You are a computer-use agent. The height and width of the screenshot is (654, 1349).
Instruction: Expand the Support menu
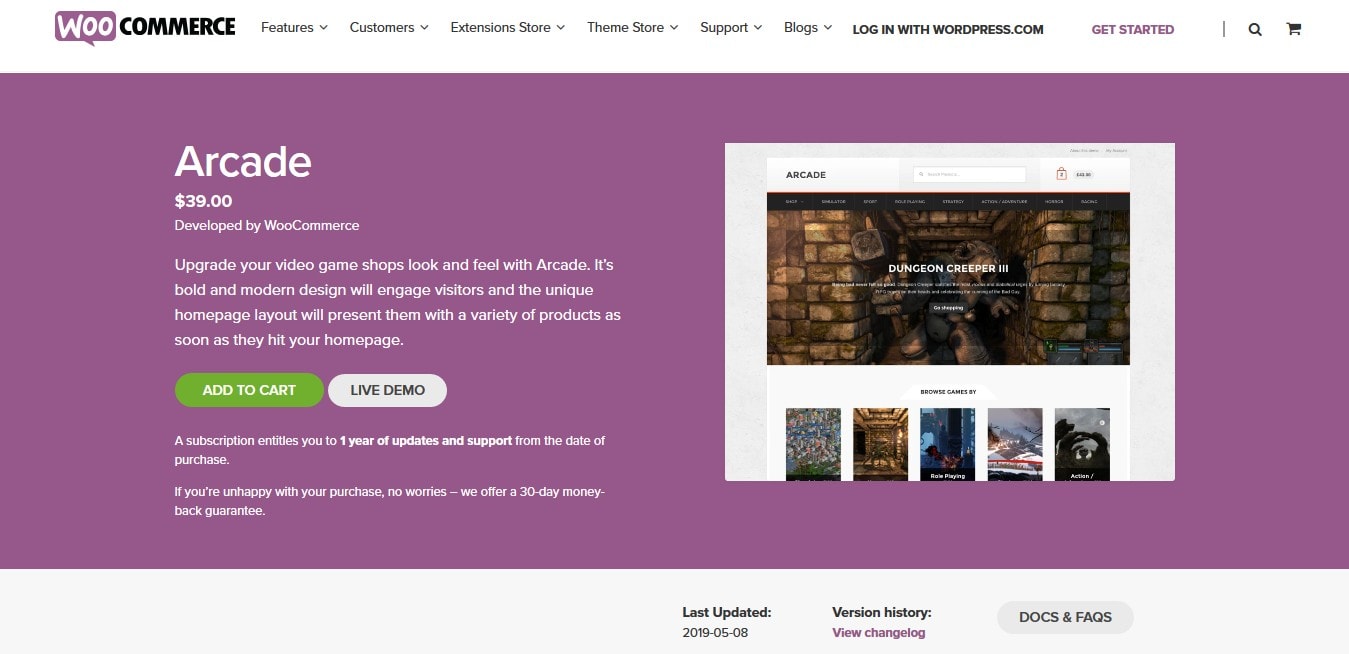tap(731, 28)
